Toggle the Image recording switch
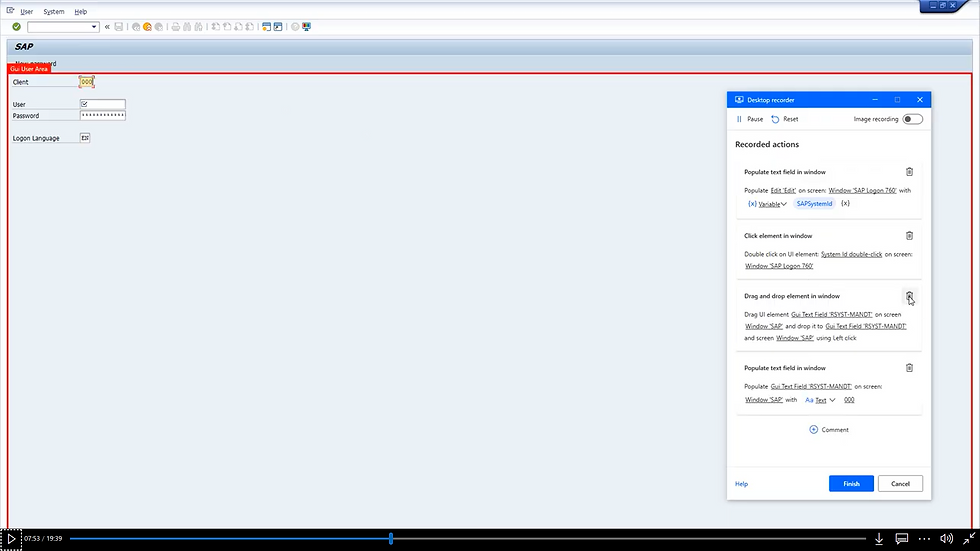The width and height of the screenshot is (980, 551). tap(912, 119)
